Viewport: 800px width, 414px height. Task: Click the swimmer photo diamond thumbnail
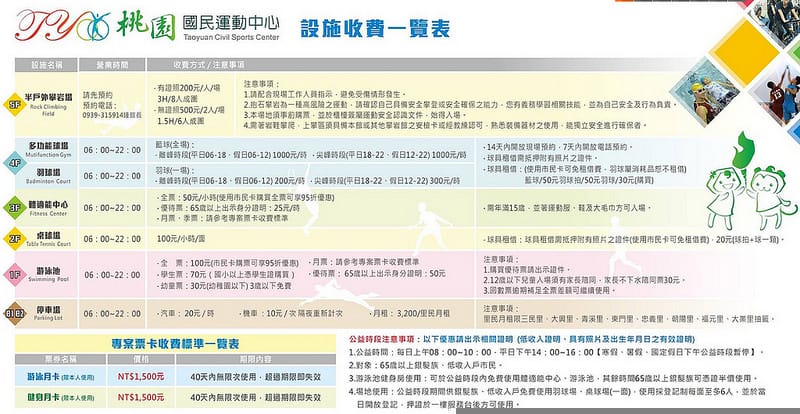pyautogui.click(x=704, y=92)
